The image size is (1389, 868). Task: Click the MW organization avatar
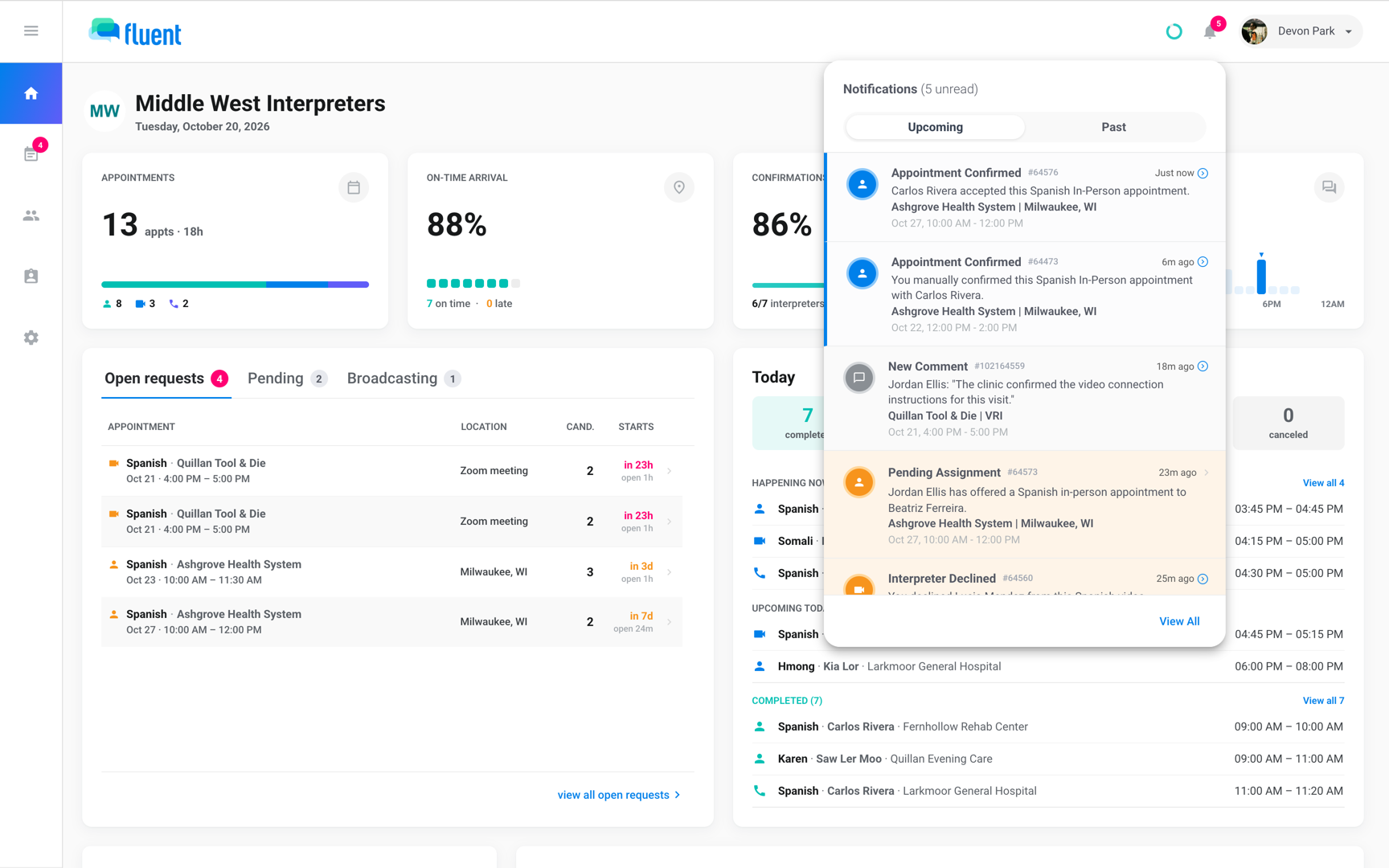tap(104, 111)
